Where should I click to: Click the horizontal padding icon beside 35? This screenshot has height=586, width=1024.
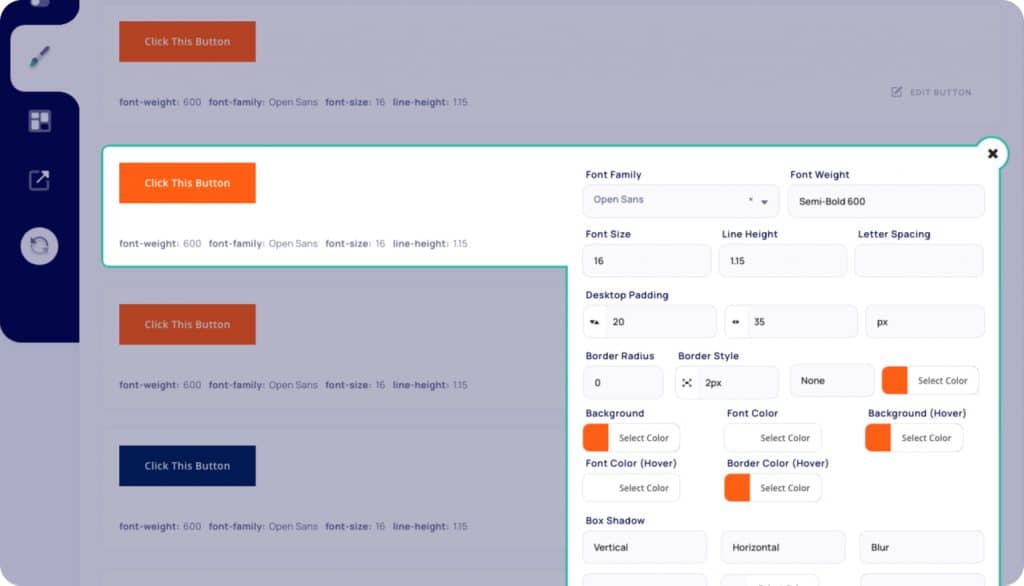click(x=736, y=322)
